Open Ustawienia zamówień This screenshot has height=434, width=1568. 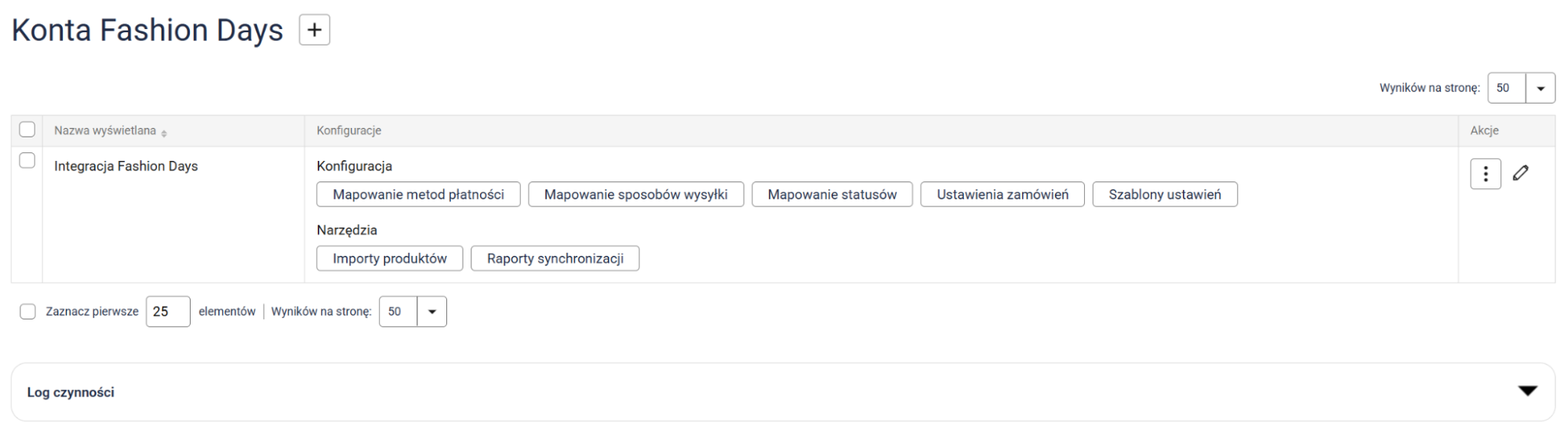pos(1002,195)
